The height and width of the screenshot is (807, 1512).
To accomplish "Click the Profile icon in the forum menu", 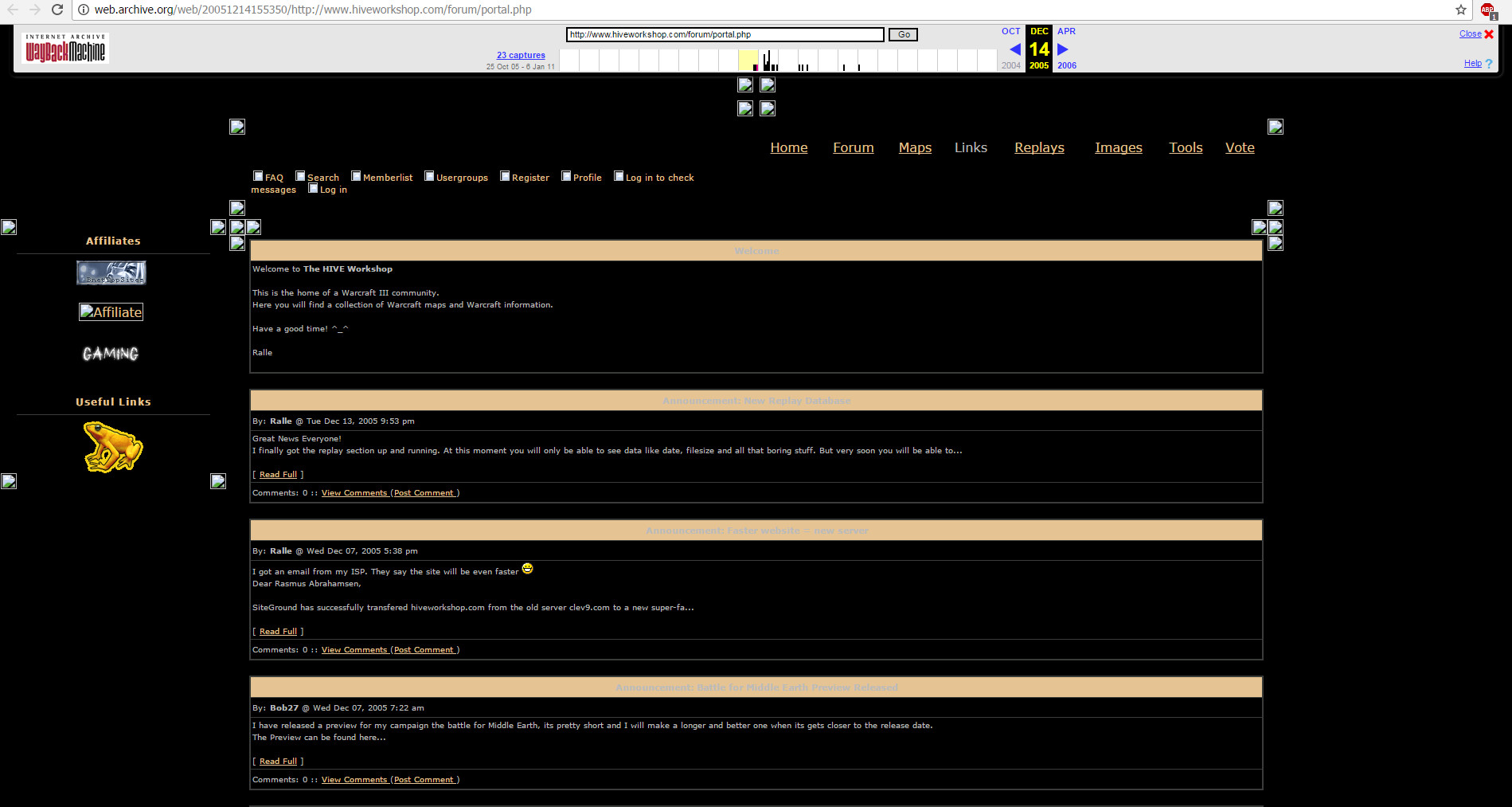I will [566, 176].
